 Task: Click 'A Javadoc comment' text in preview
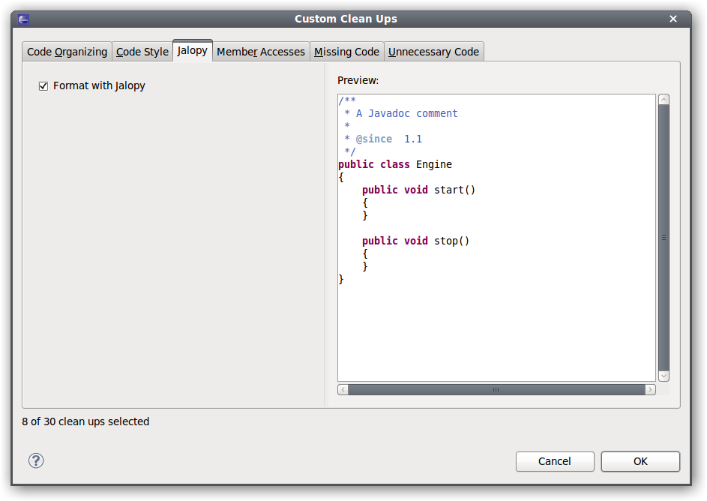tap(407, 113)
